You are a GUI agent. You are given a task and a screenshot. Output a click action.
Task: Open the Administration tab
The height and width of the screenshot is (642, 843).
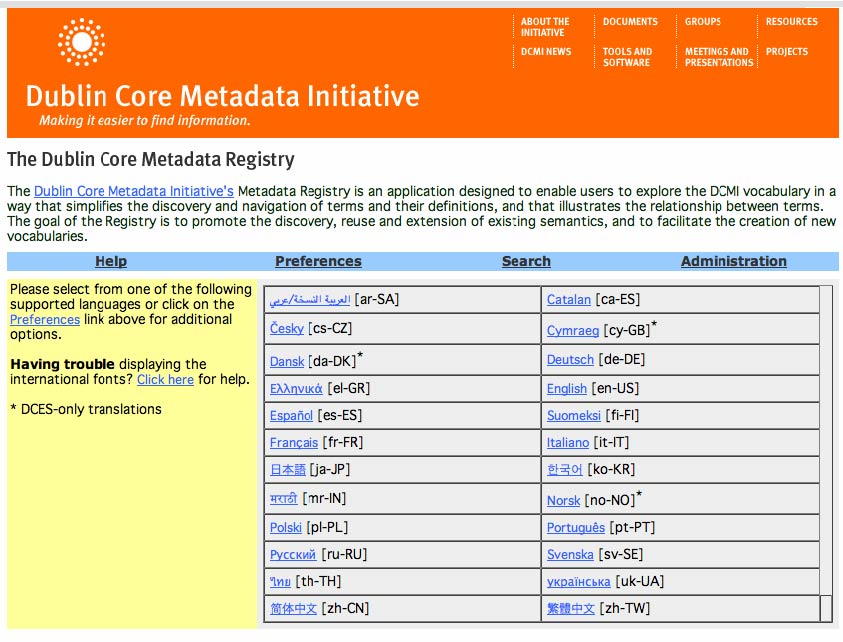[733, 261]
